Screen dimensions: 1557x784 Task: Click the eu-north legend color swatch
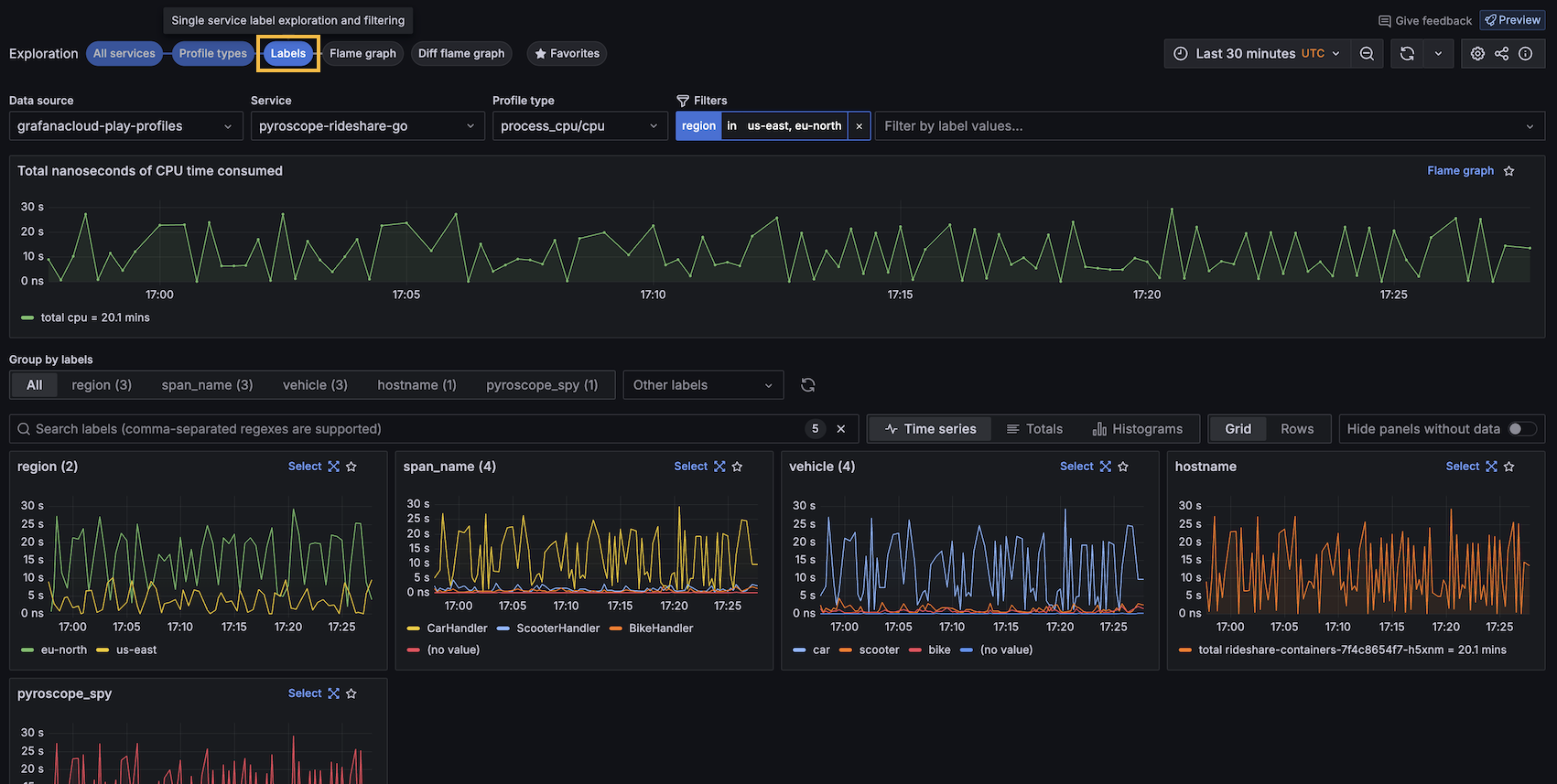27,650
